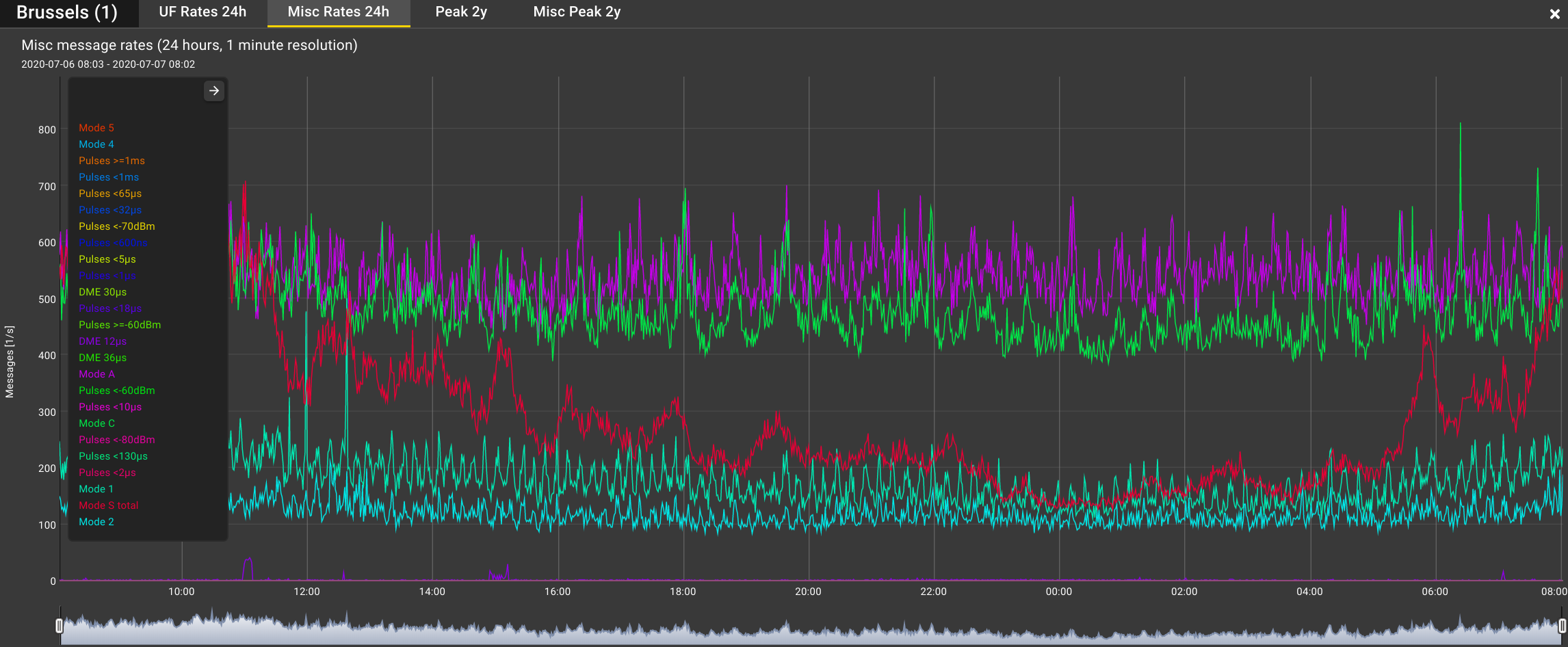1568x647 pixels.
Task: Hide the Pulses <-70dBm series
Action: tap(116, 226)
